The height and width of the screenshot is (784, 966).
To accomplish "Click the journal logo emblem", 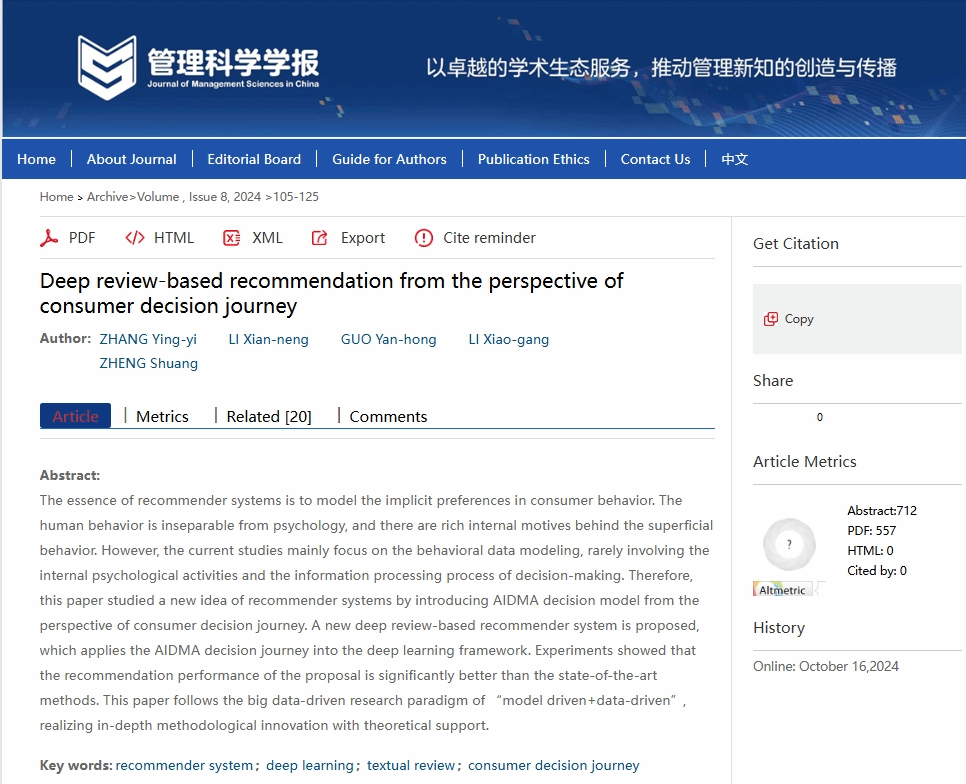I will (107, 67).
